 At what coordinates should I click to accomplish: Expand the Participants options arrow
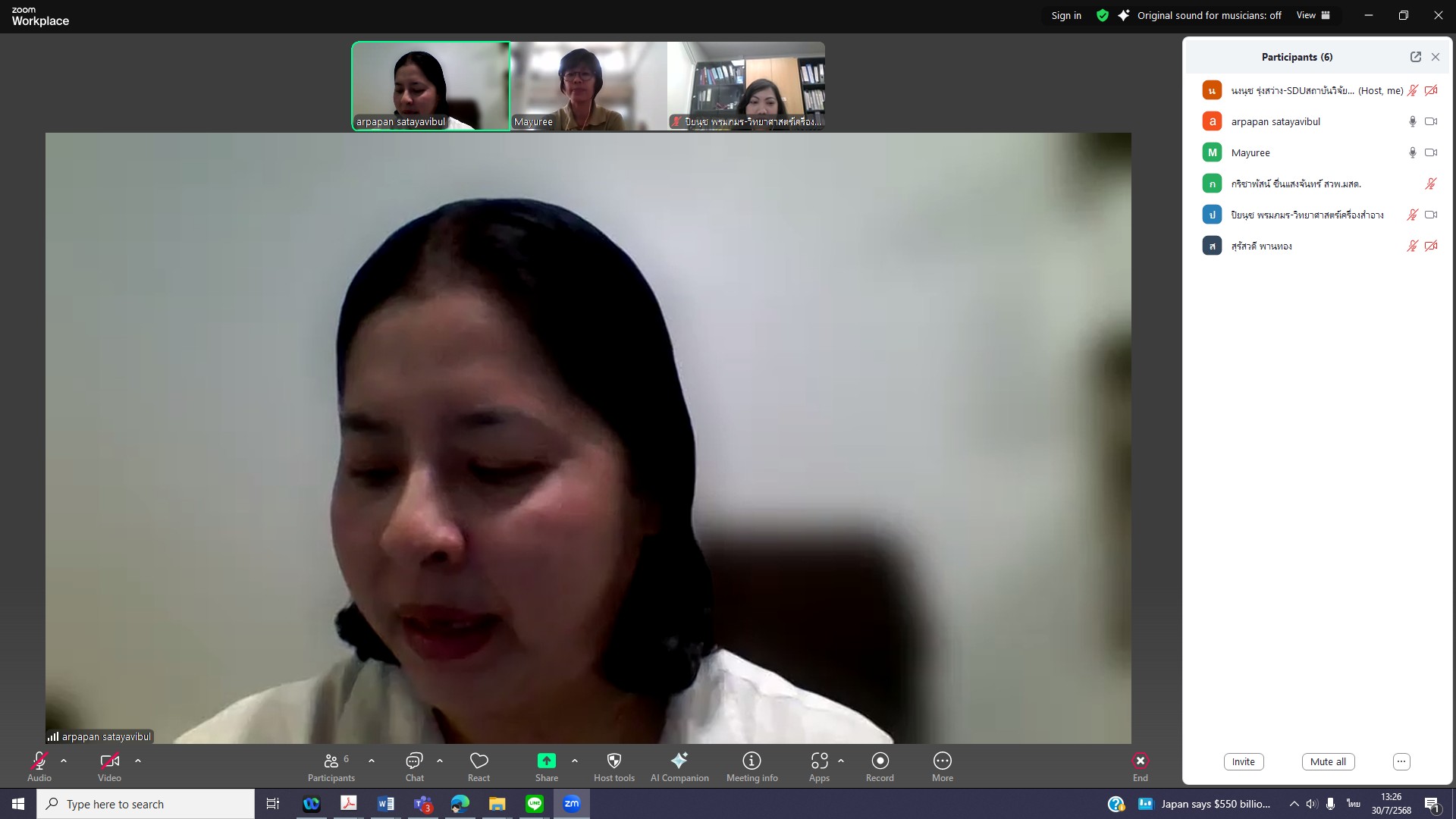tap(372, 761)
